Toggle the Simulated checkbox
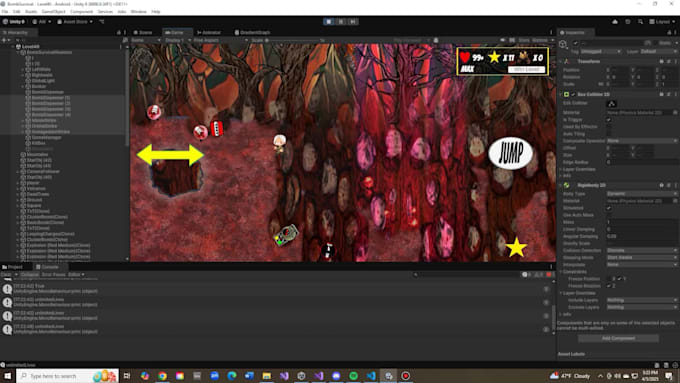The width and height of the screenshot is (680, 383). [608, 208]
